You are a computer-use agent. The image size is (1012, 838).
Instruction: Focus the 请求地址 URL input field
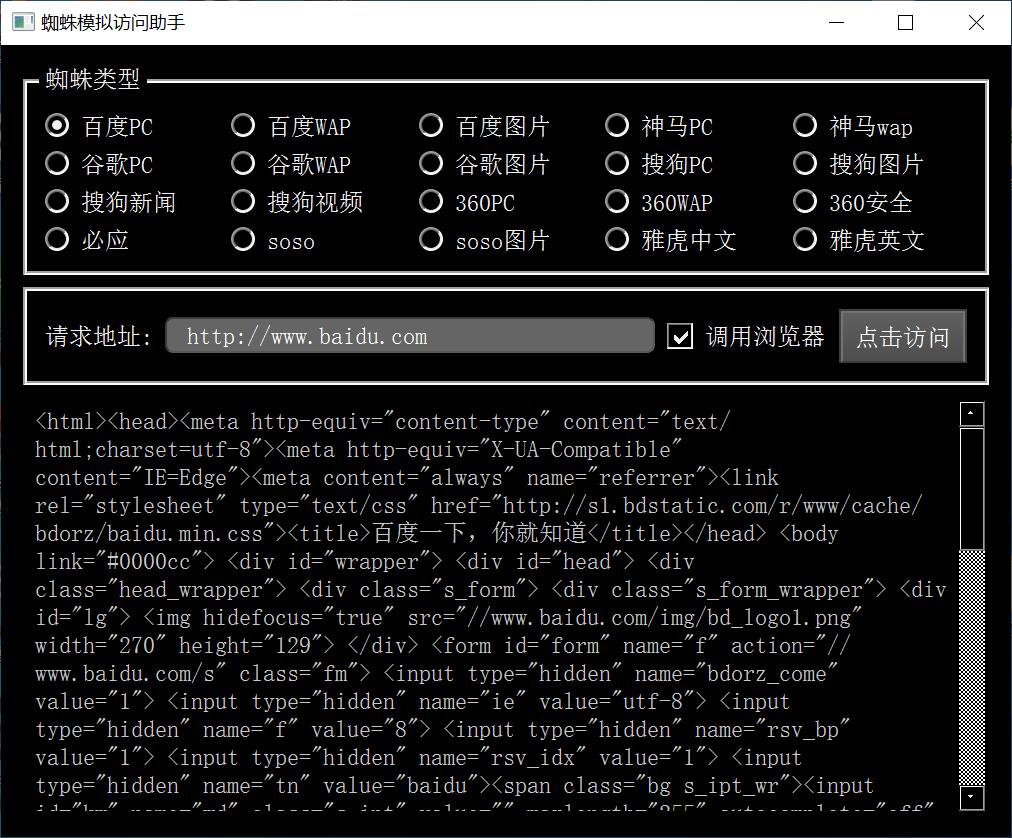click(410, 336)
